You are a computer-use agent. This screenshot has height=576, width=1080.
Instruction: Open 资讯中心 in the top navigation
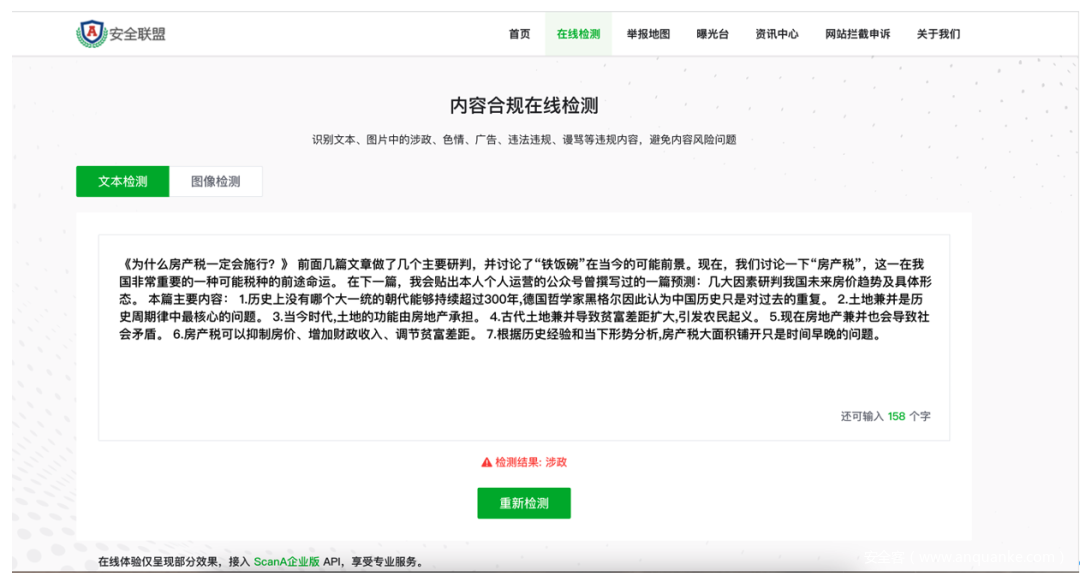coord(777,34)
